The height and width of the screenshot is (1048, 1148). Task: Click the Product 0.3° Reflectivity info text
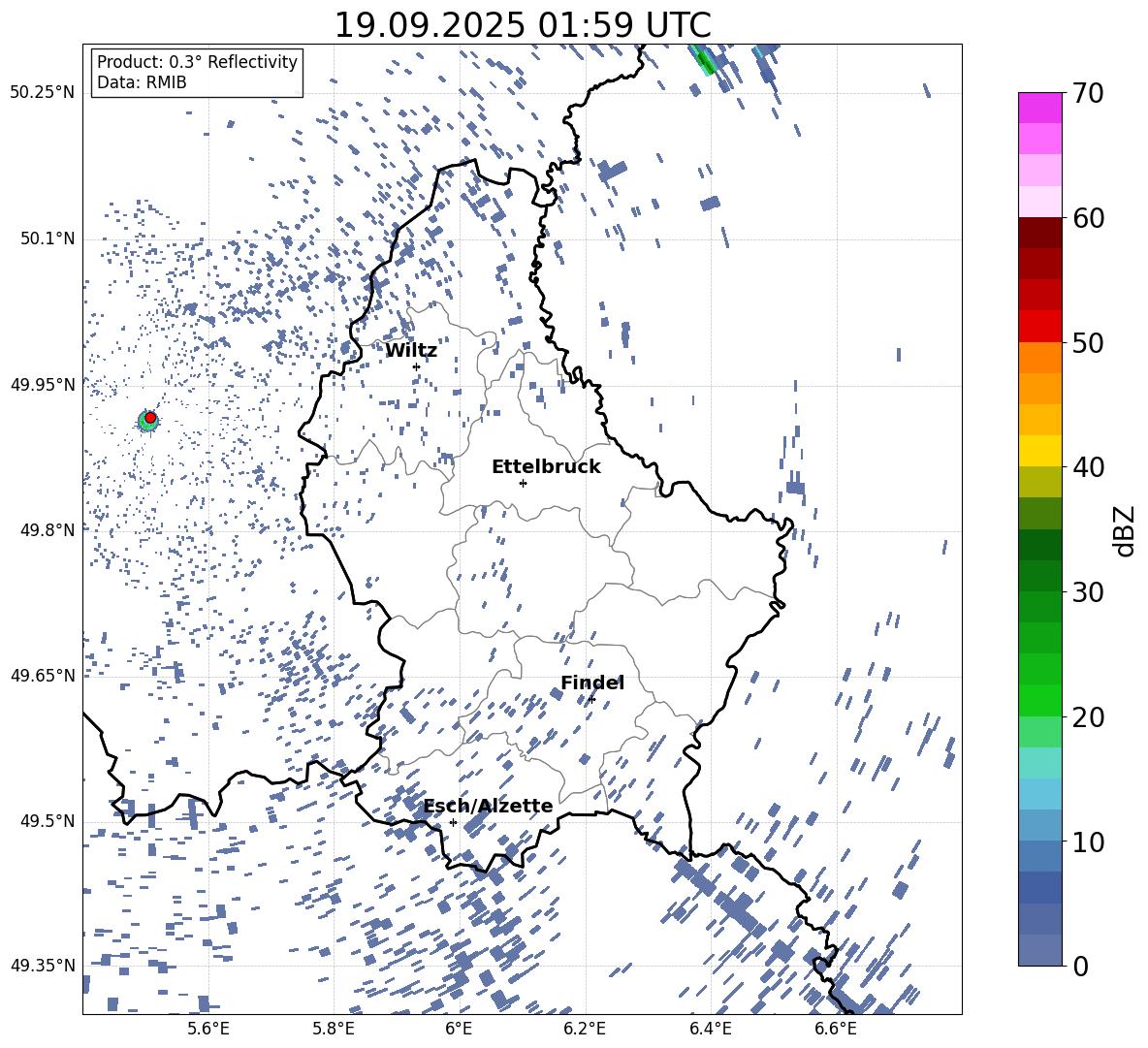tap(197, 62)
